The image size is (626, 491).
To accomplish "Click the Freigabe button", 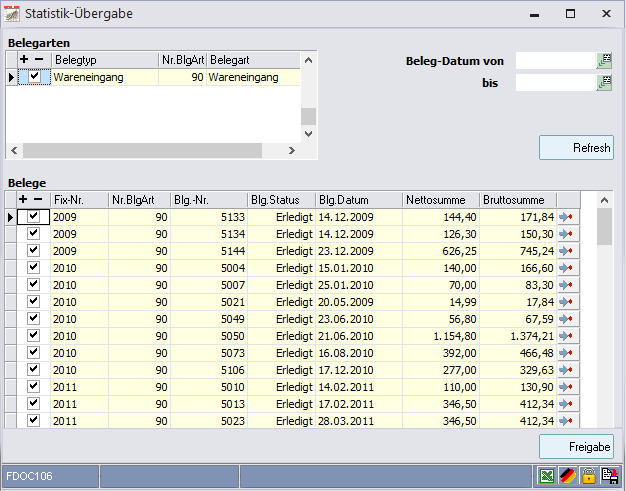I will [576, 447].
